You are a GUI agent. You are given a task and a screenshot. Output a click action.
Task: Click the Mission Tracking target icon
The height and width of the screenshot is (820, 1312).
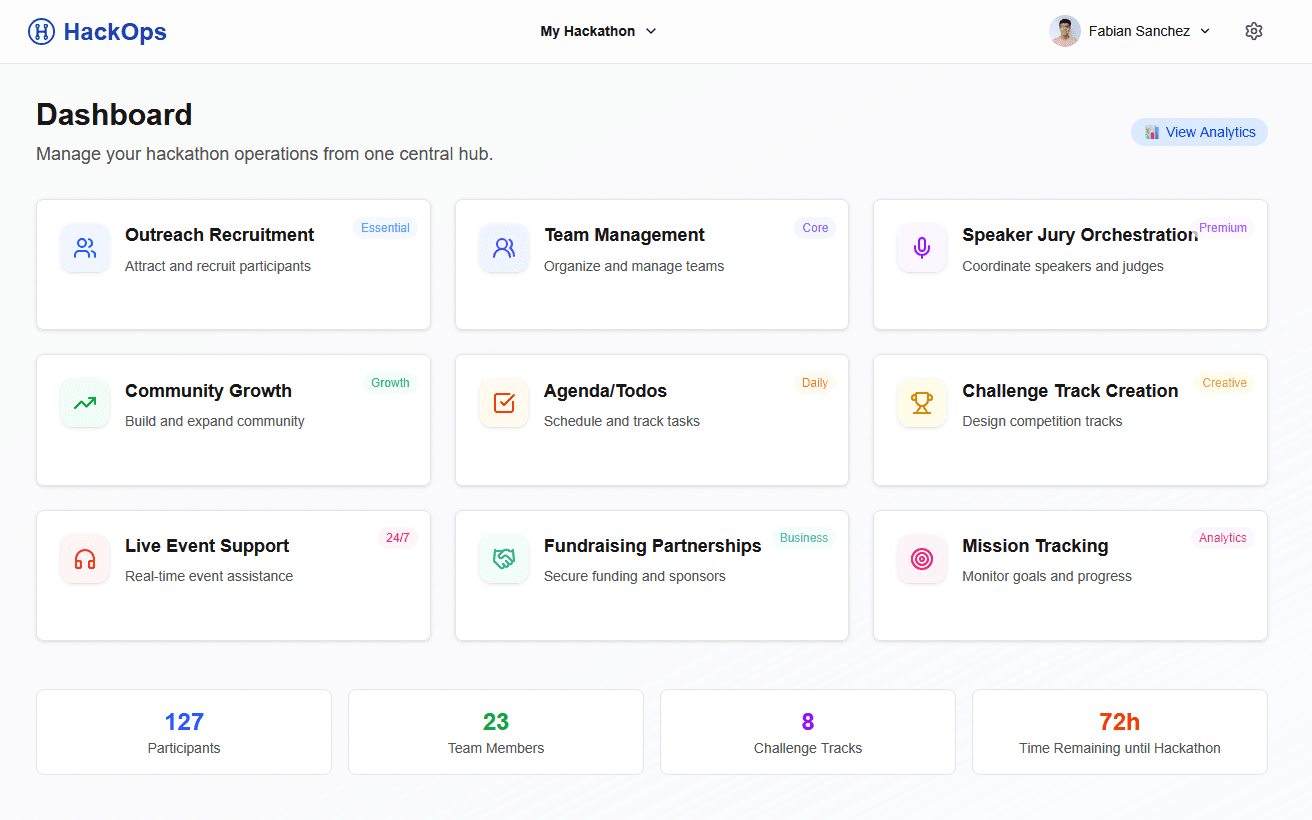point(921,558)
